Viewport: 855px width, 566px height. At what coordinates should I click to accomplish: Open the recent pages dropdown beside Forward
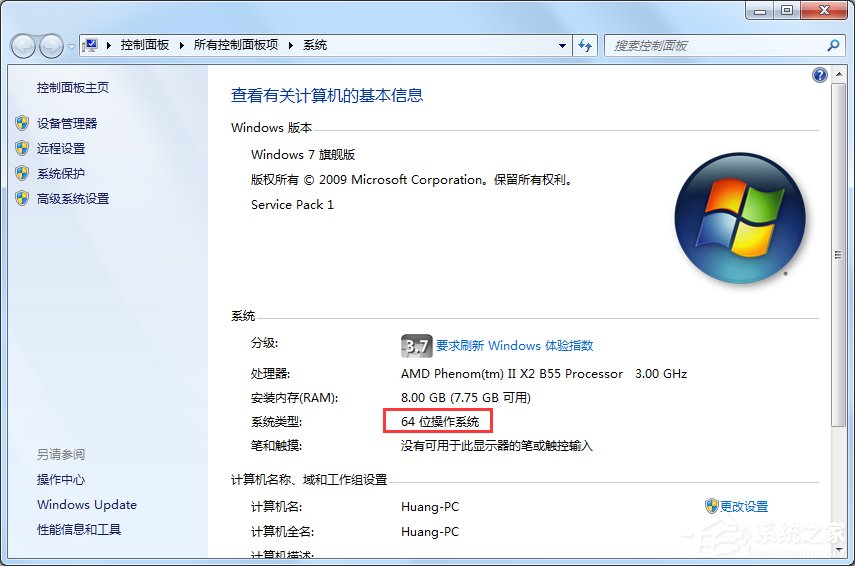pos(71,47)
